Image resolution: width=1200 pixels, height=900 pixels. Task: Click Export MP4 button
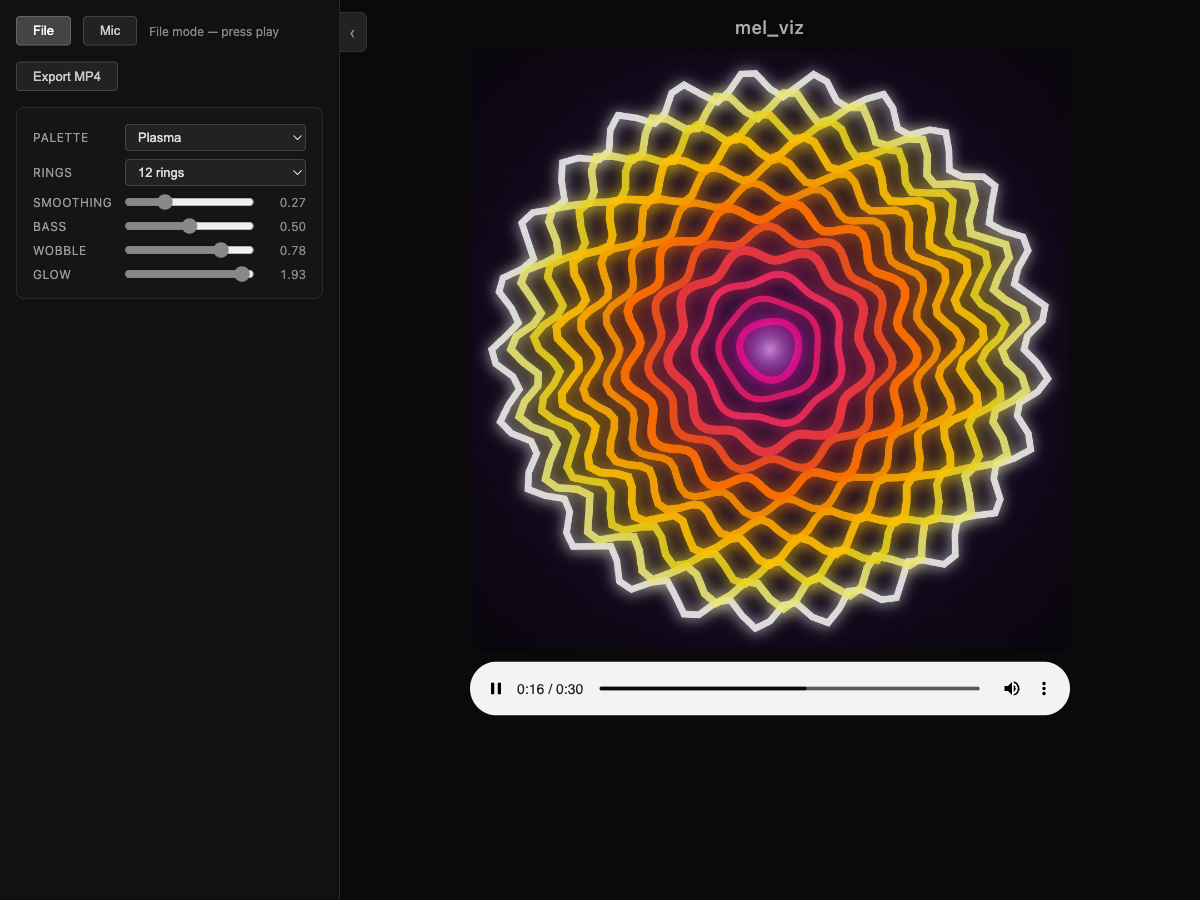(x=67, y=77)
